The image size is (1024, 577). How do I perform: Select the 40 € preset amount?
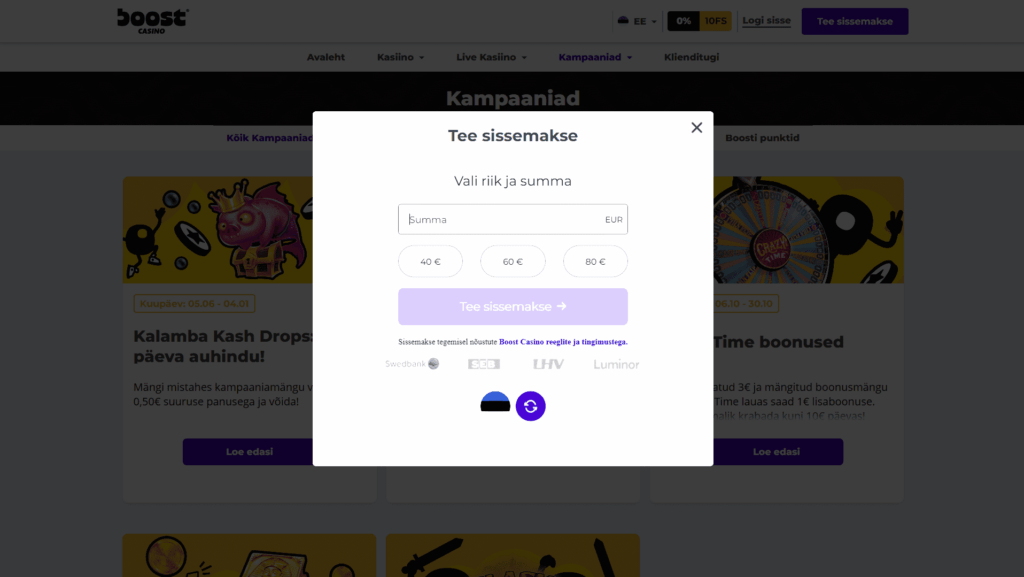pyautogui.click(x=431, y=261)
